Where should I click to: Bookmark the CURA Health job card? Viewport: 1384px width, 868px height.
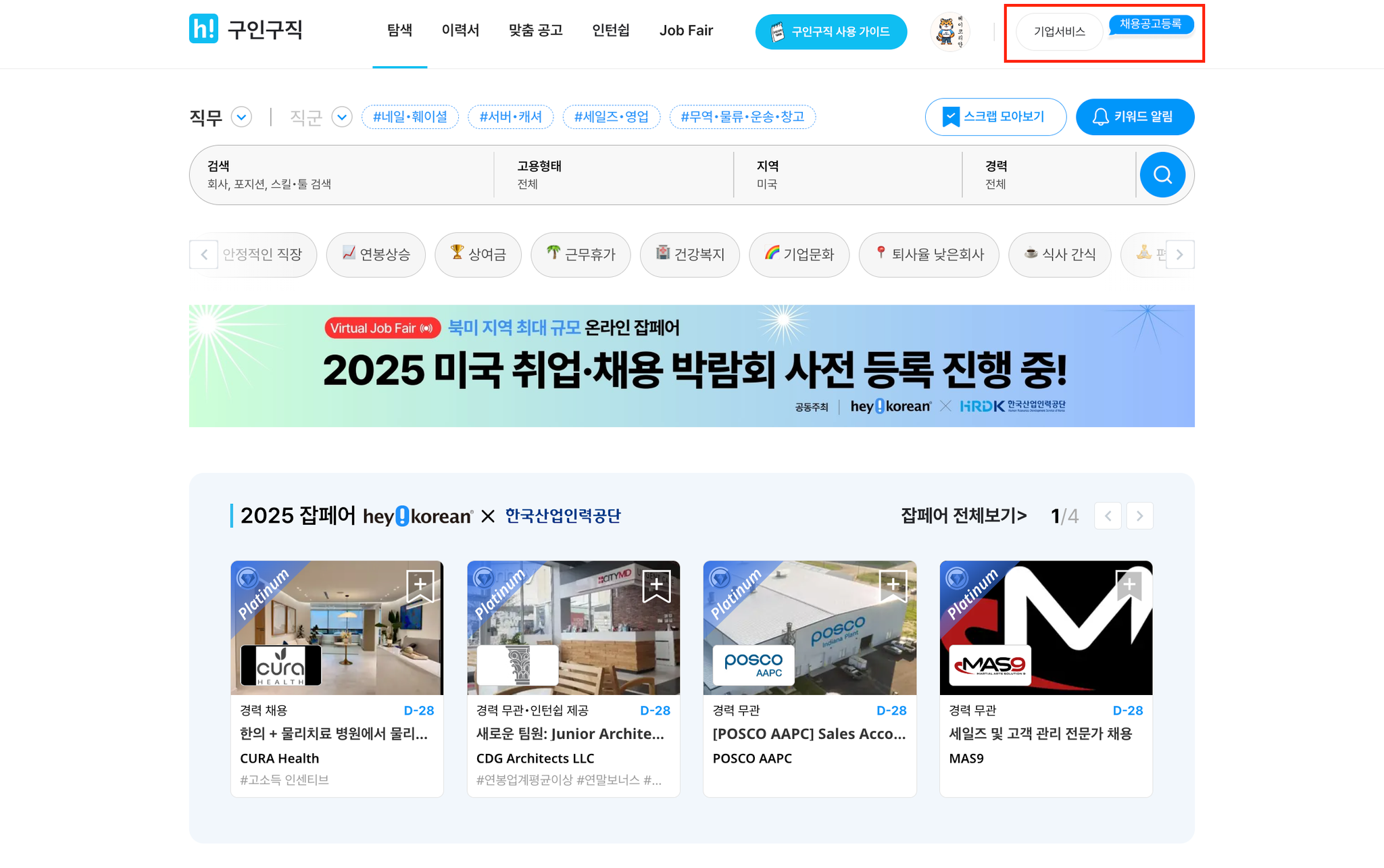420,585
